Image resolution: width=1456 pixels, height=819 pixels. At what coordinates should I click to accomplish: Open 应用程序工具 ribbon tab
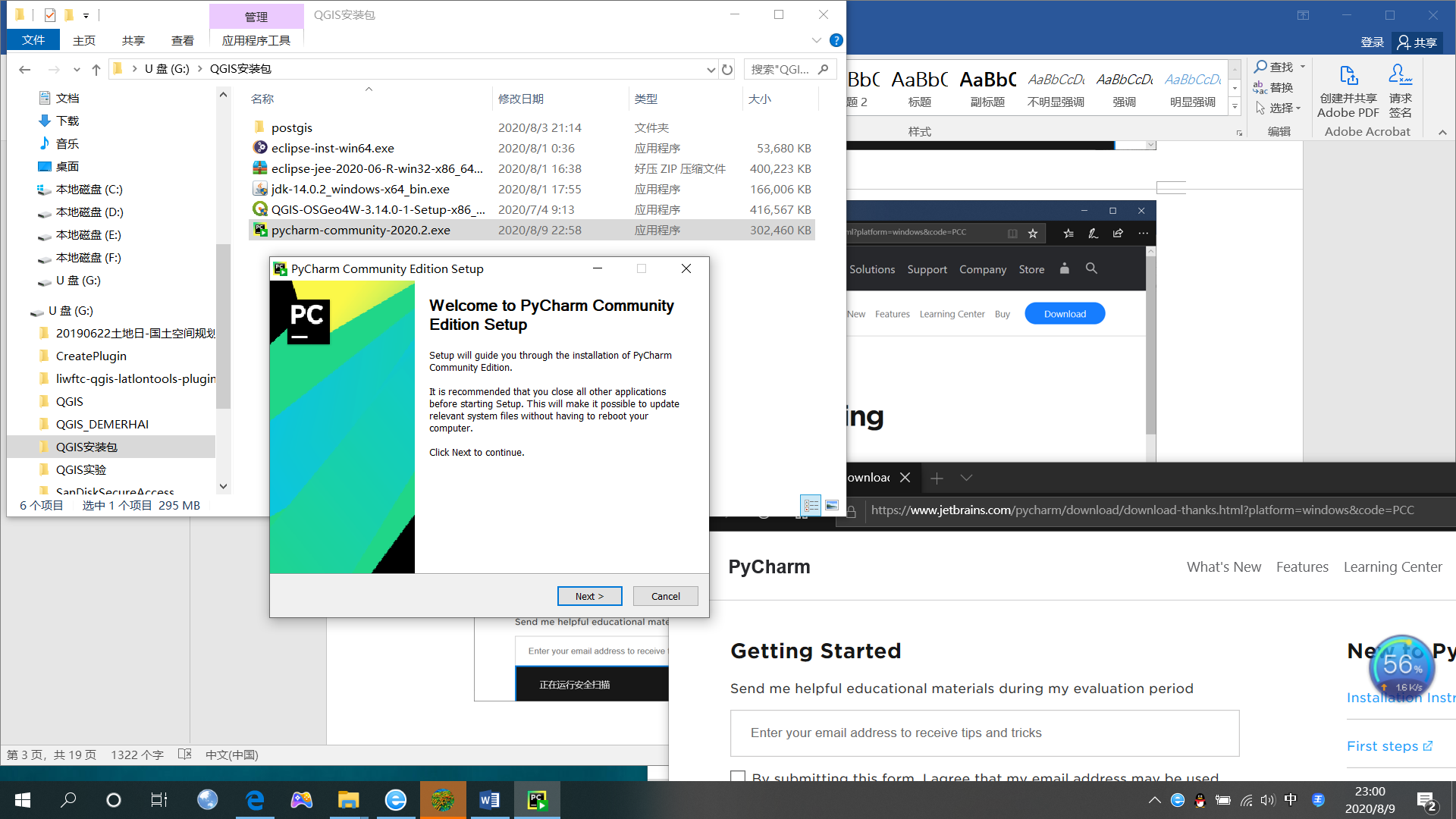(256, 40)
